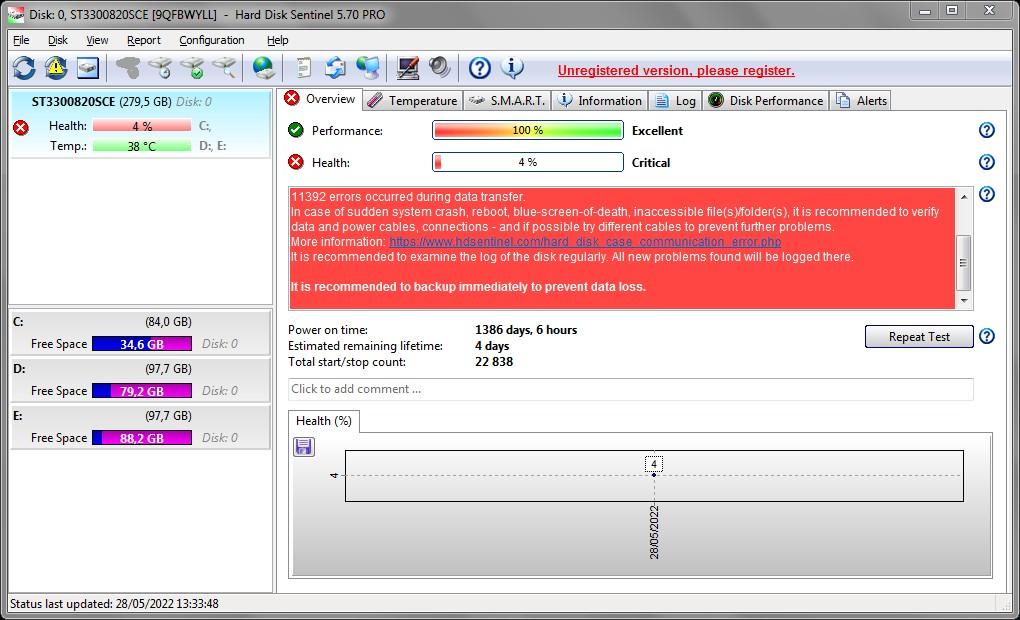Image resolution: width=1020 pixels, height=620 pixels.
Task: Click the speaker sound toolbar icon
Action: [440, 68]
